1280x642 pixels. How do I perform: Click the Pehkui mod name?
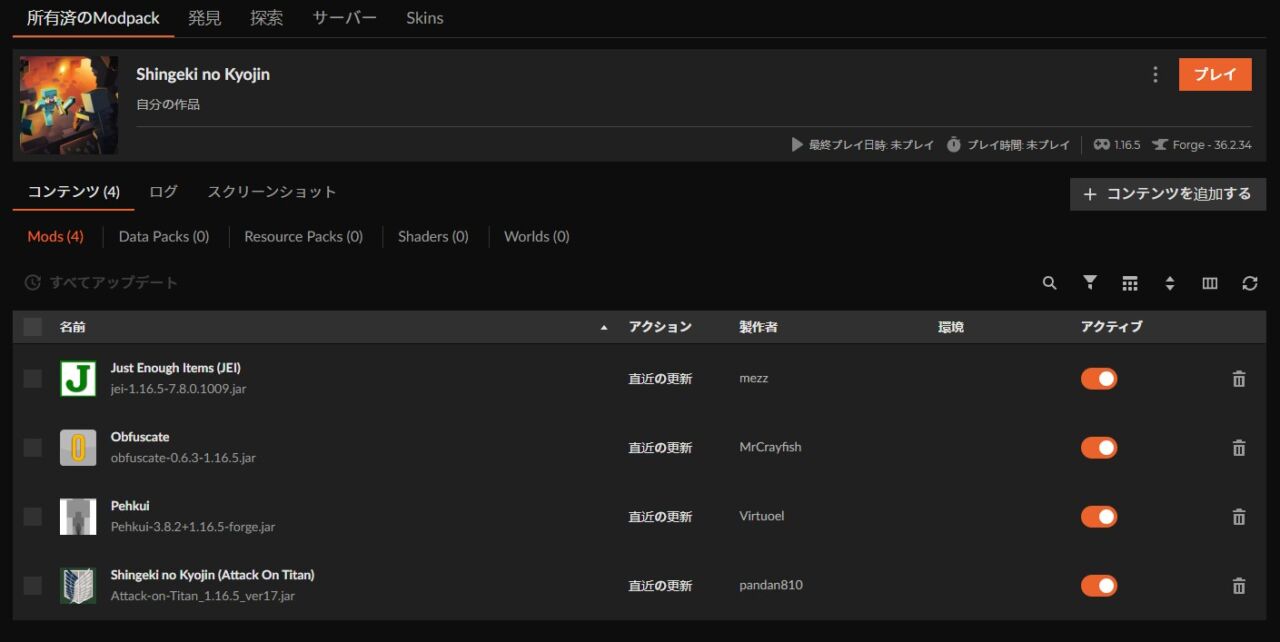coord(130,506)
